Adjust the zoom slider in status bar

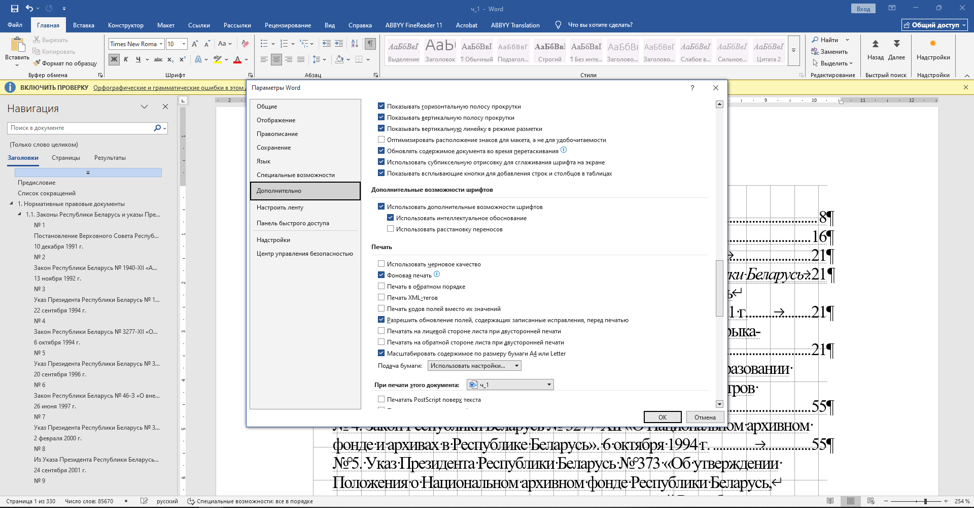point(925,501)
